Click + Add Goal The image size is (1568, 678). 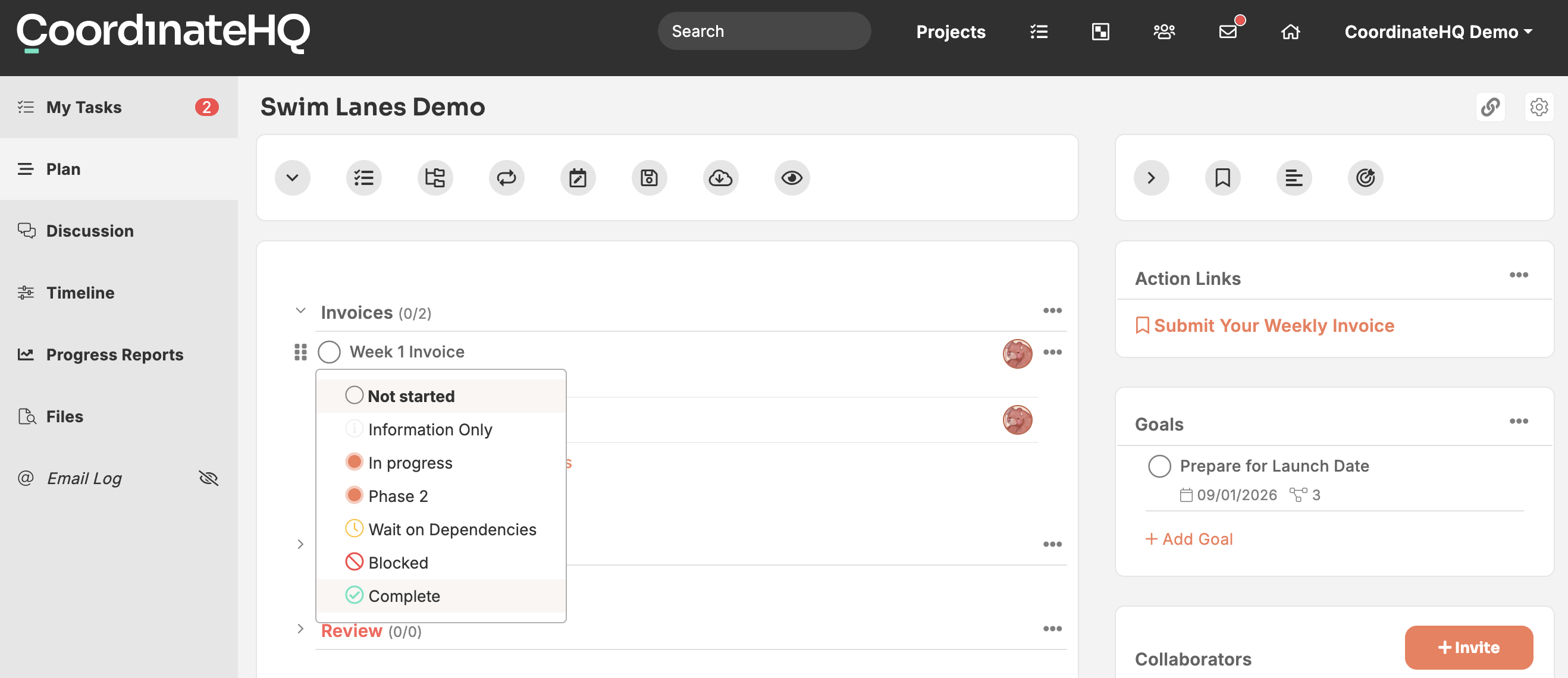coord(1188,539)
